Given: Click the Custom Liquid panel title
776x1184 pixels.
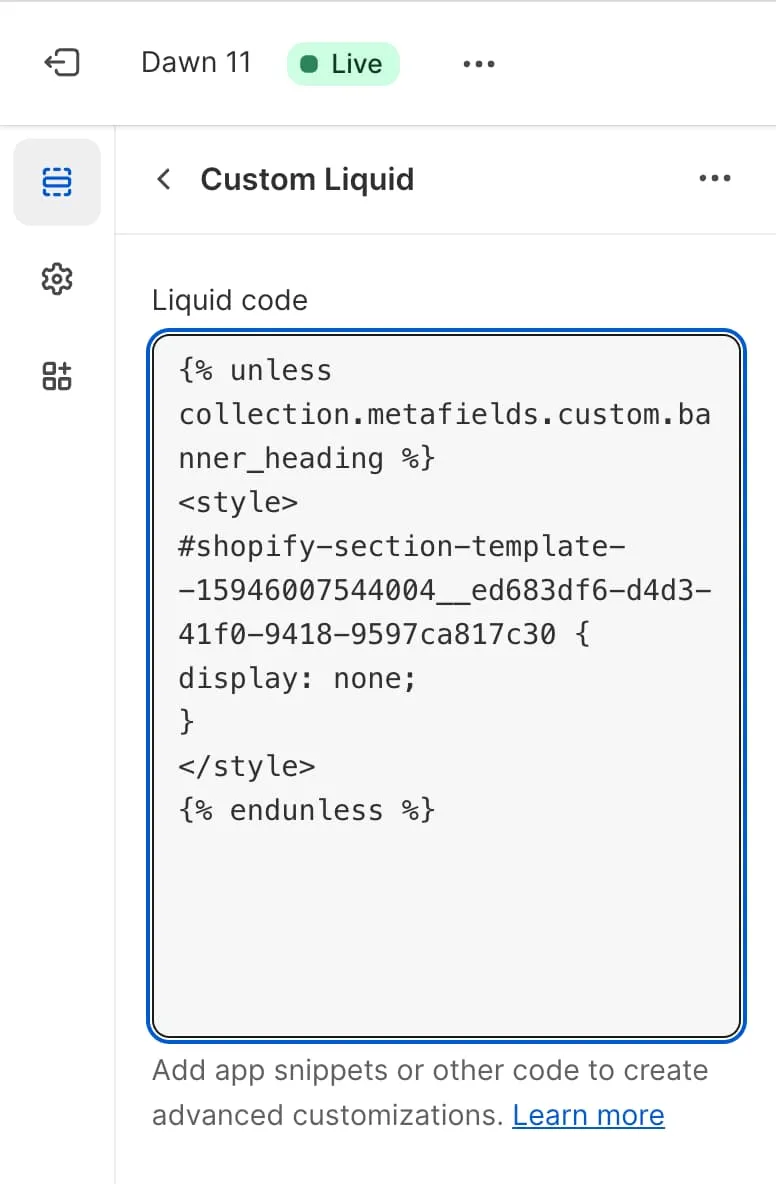Looking at the screenshot, I should point(307,180).
